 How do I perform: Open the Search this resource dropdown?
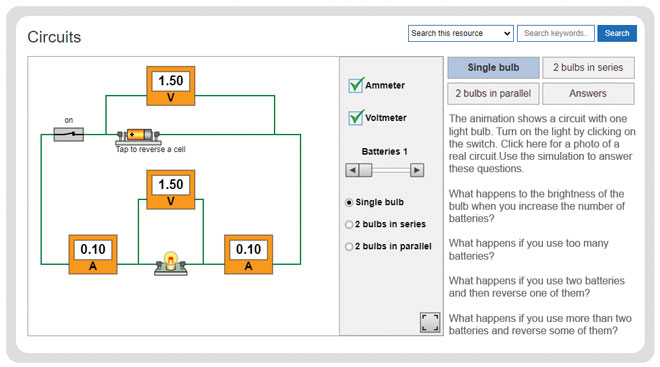coord(460,33)
